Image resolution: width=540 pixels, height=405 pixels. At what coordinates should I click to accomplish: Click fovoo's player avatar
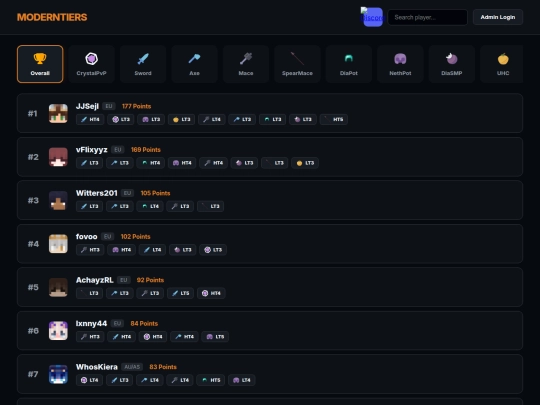58,244
